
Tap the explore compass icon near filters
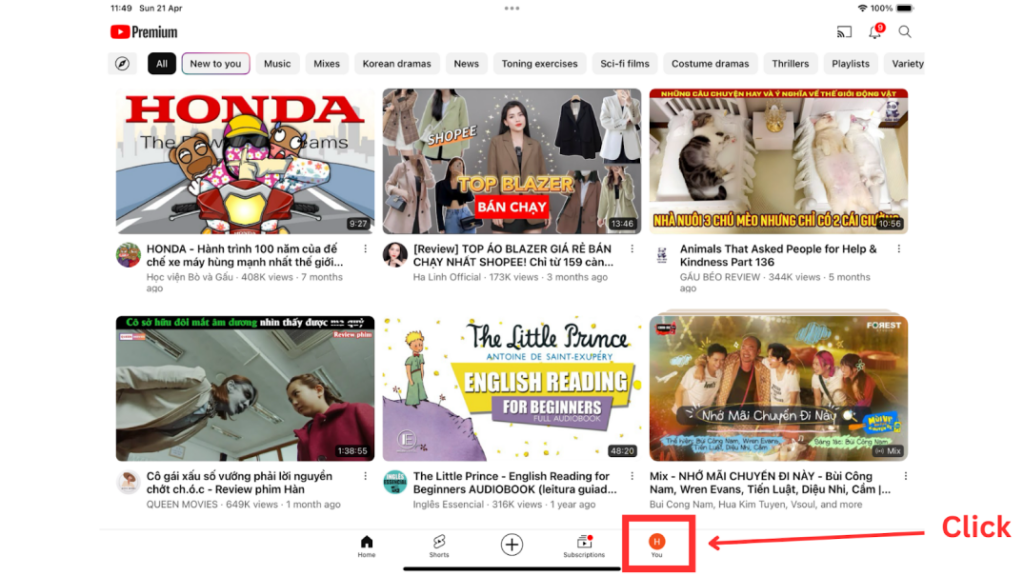[121, 63]
